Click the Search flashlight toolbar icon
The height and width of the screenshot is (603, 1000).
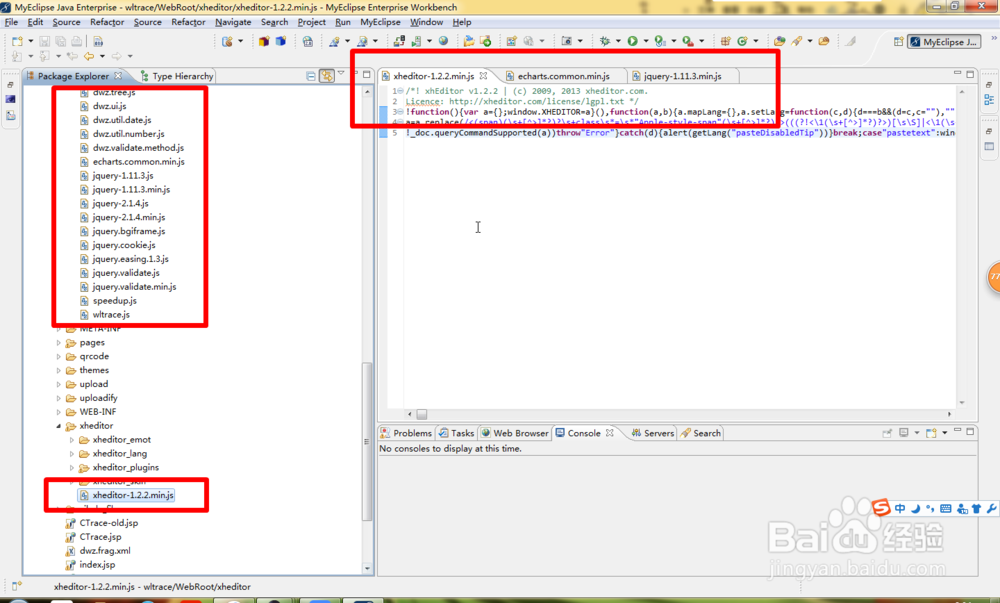(x=797, y=41)
